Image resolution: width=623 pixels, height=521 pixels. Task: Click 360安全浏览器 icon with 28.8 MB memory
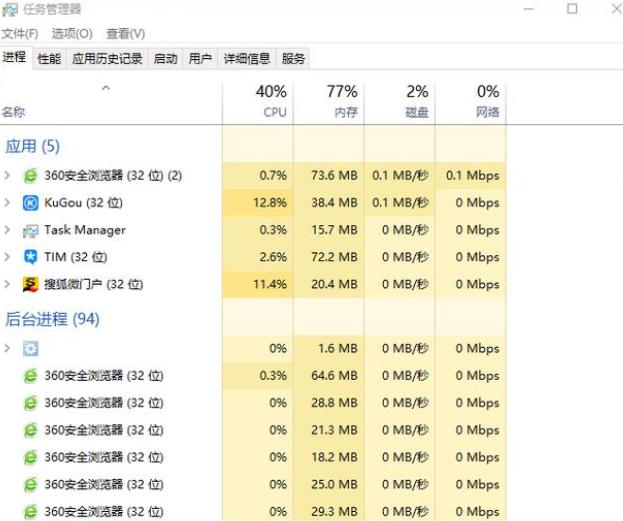pyautogui.click(x=31, y=403)
